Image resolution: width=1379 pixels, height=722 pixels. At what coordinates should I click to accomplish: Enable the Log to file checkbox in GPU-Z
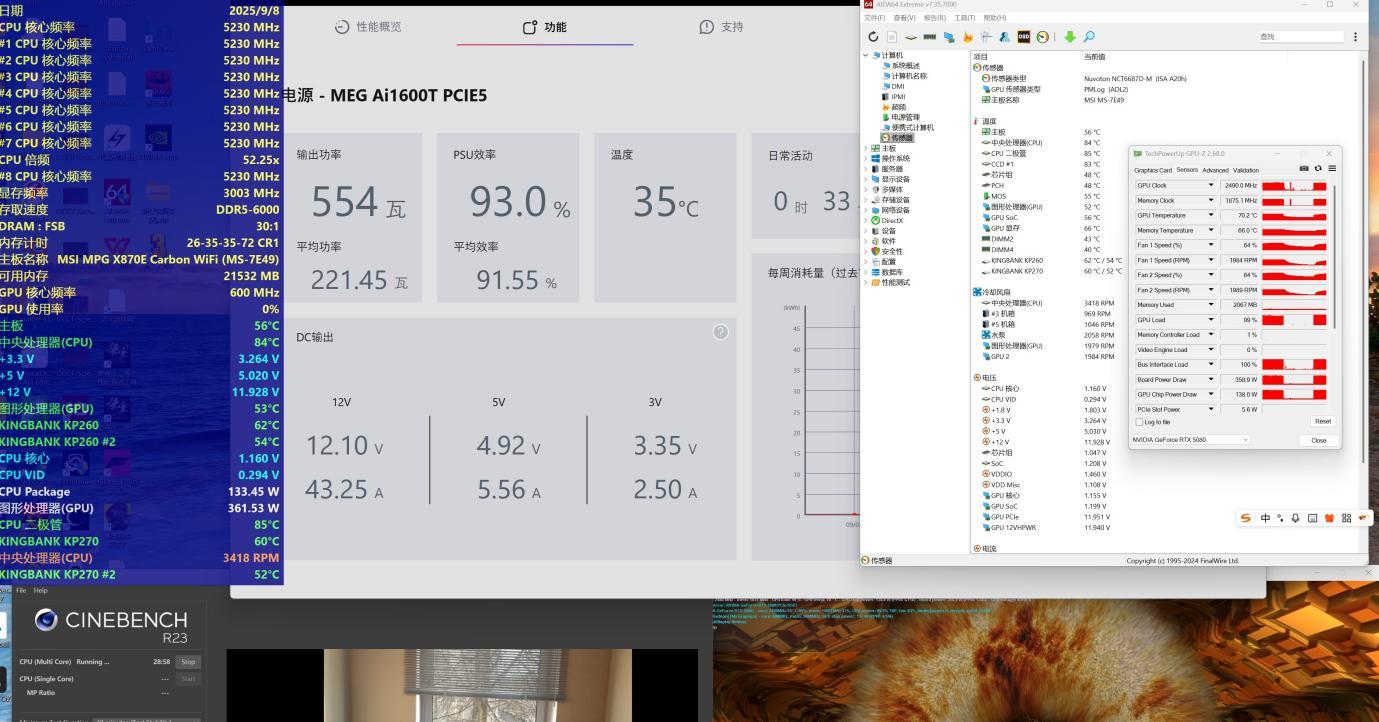pos(1140,422)
